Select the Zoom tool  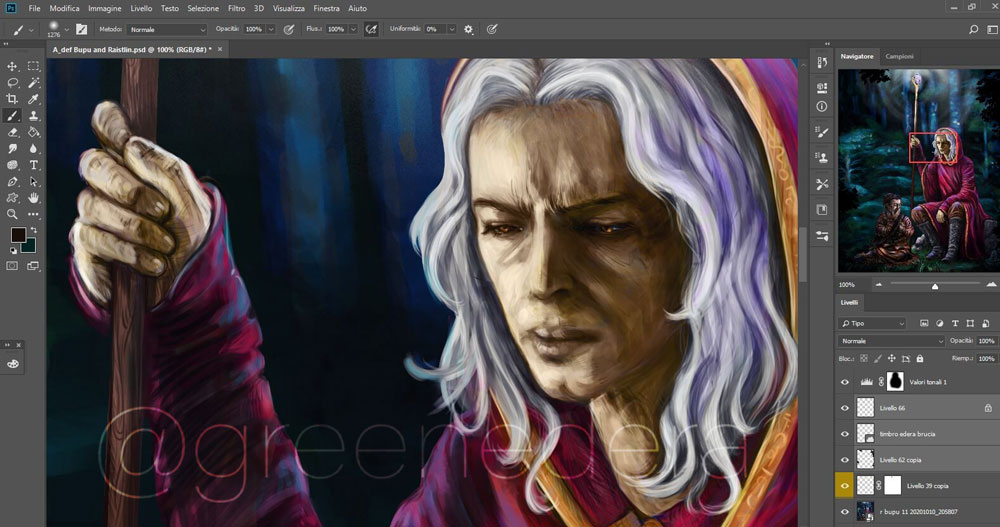pyautogui.click(x=12, y=215)
